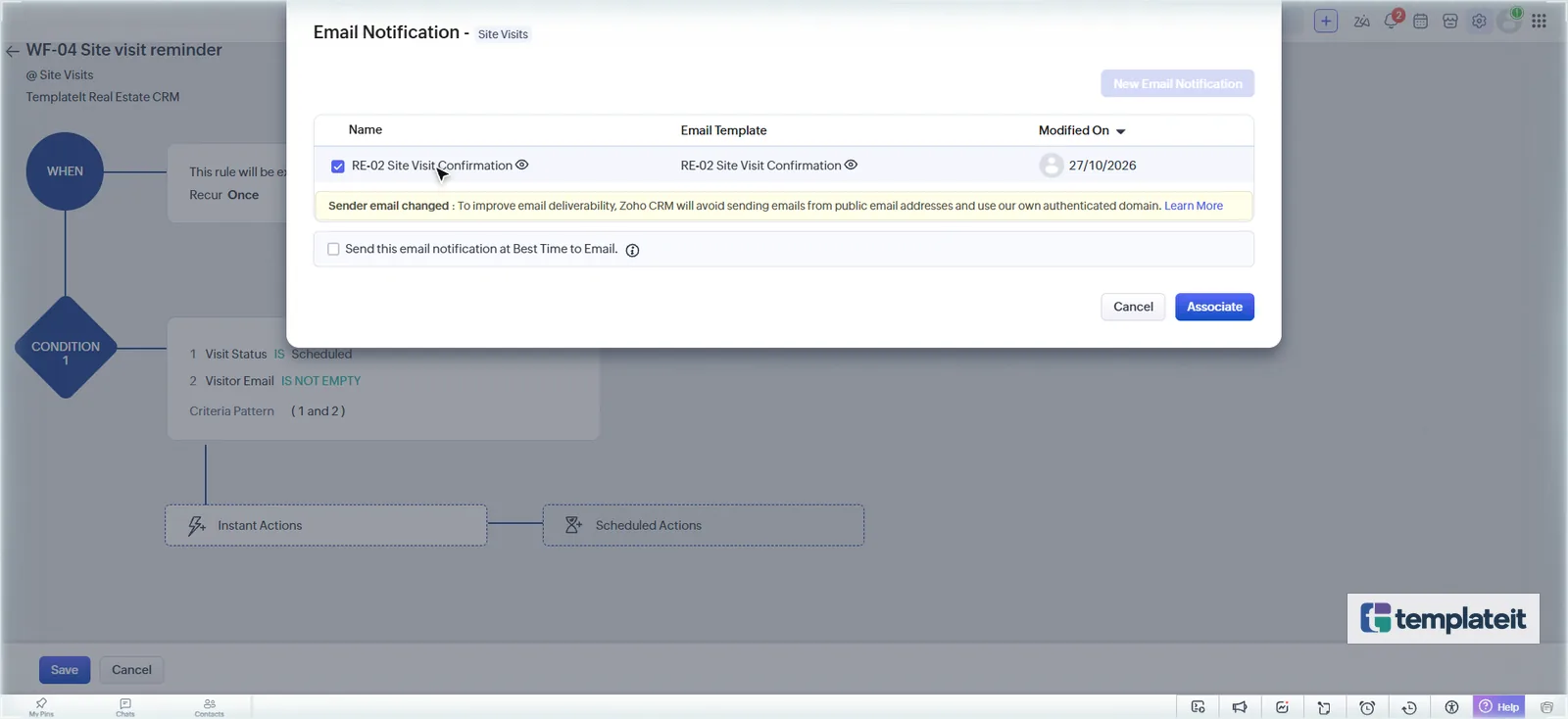The image size is (1568, 719).
Task: Select the WHEN node in workflow
Action: 65,171
